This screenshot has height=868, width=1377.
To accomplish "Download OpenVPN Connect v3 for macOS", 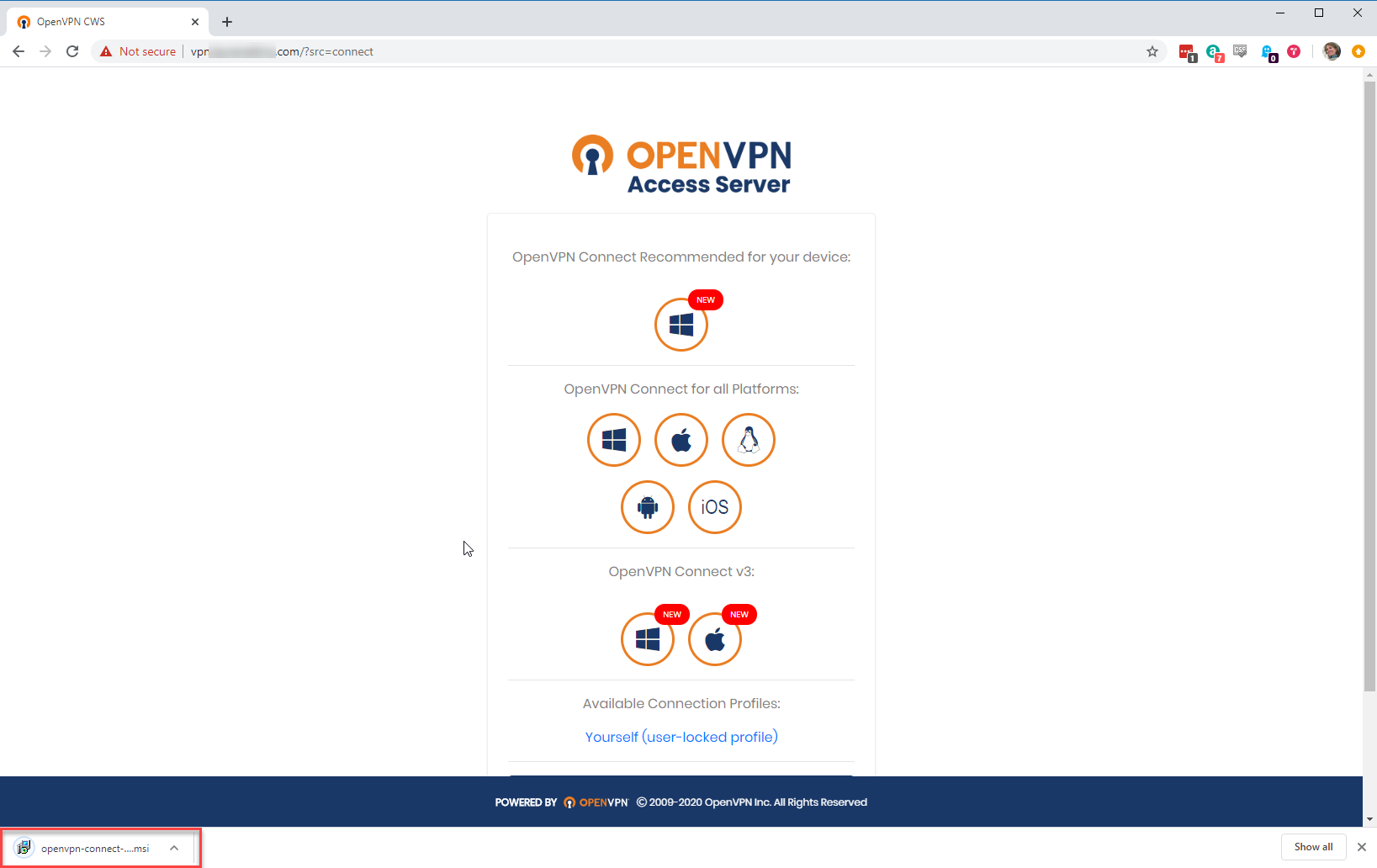I will pos(714,639).
